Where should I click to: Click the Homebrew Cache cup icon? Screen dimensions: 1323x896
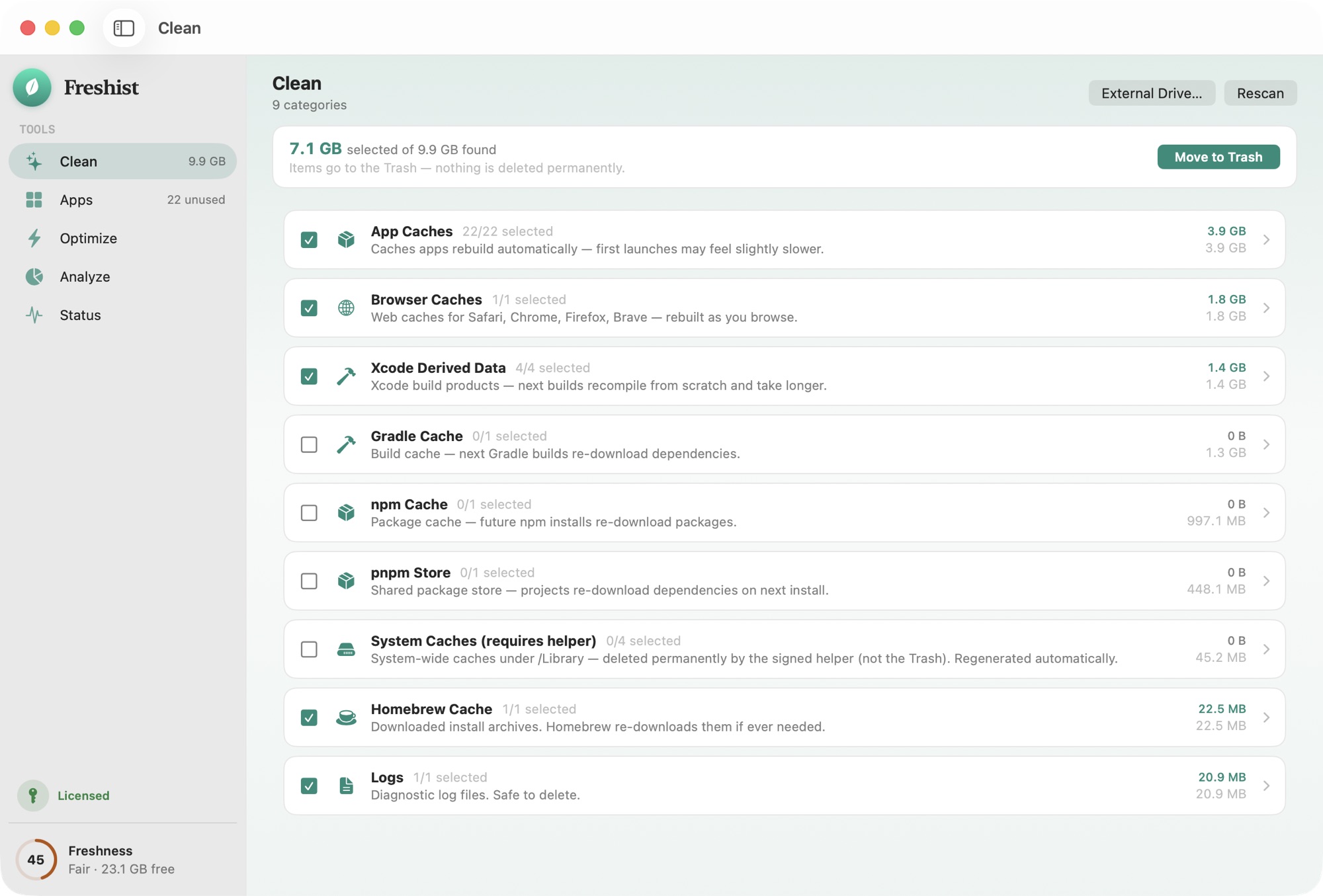point(346,717)
